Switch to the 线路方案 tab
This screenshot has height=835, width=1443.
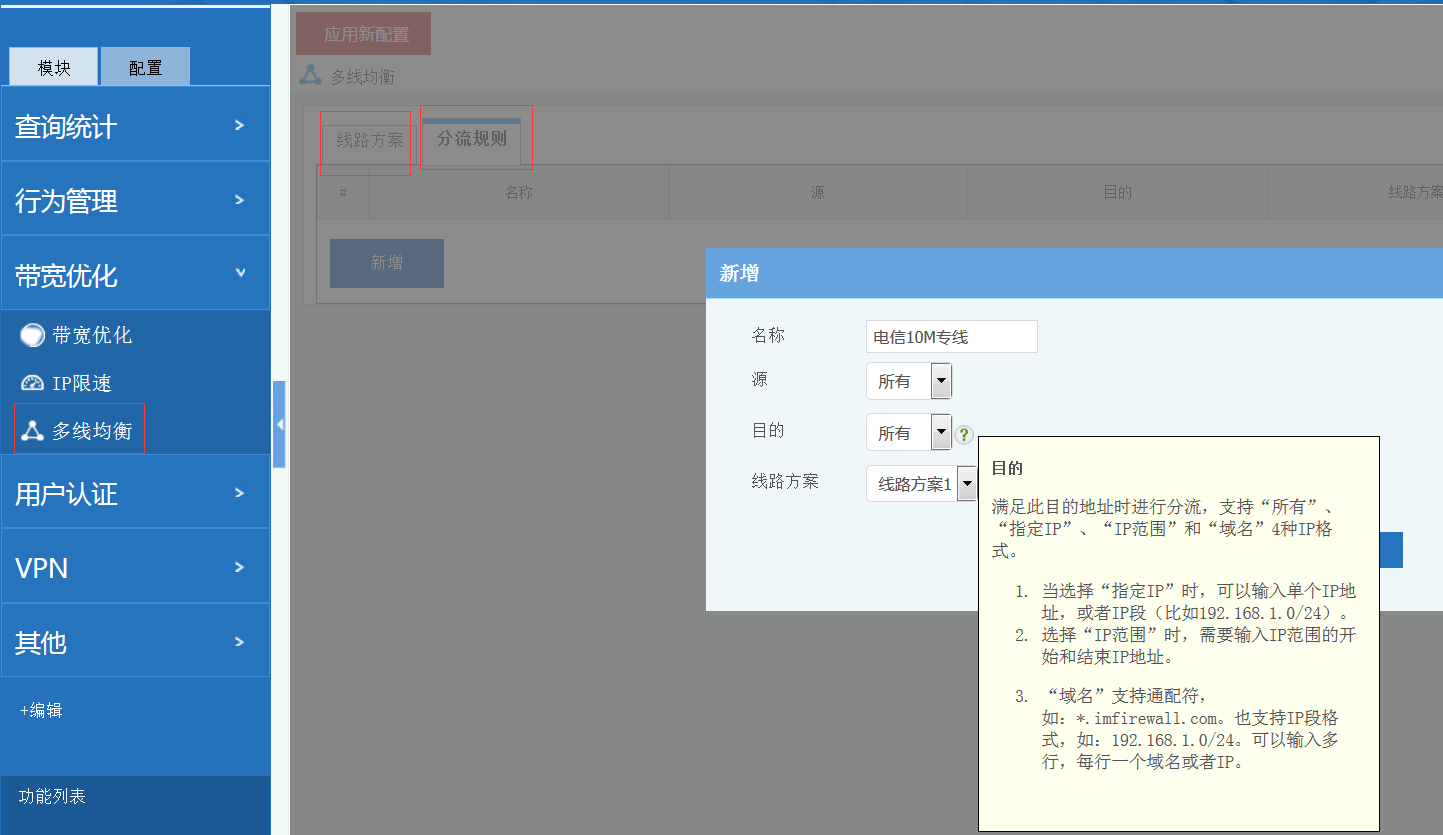(369, 141)
